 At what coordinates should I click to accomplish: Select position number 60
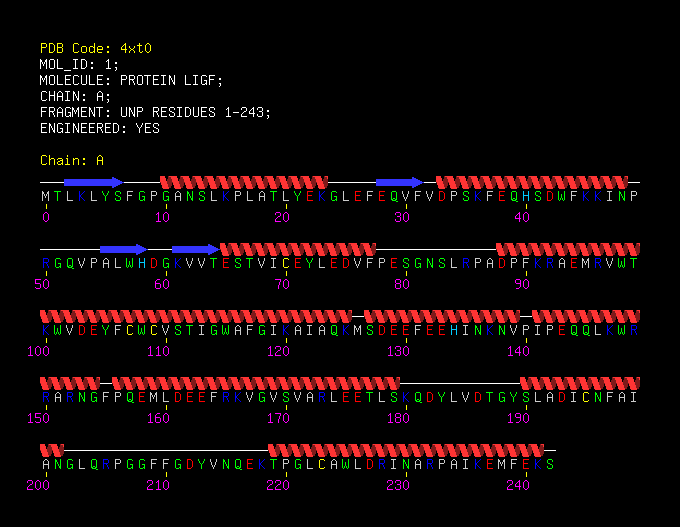pos(162,284)
